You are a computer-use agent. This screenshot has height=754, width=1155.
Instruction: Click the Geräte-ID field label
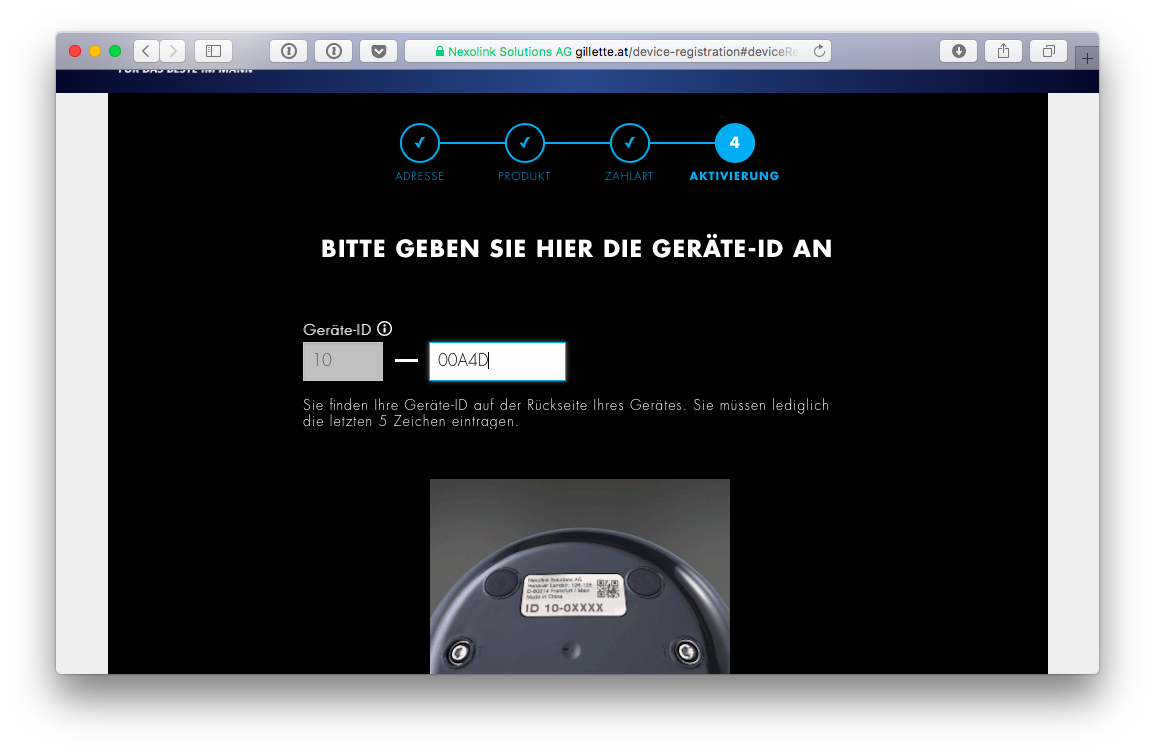337,330
